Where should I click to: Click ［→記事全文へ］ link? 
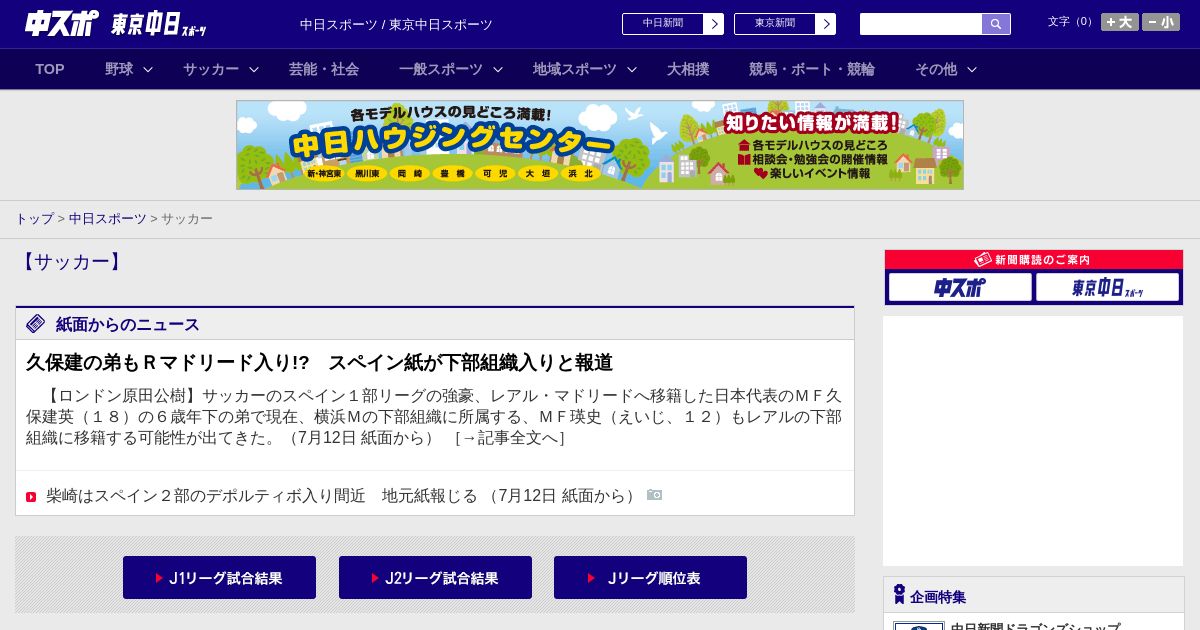[x=510, y=438]
